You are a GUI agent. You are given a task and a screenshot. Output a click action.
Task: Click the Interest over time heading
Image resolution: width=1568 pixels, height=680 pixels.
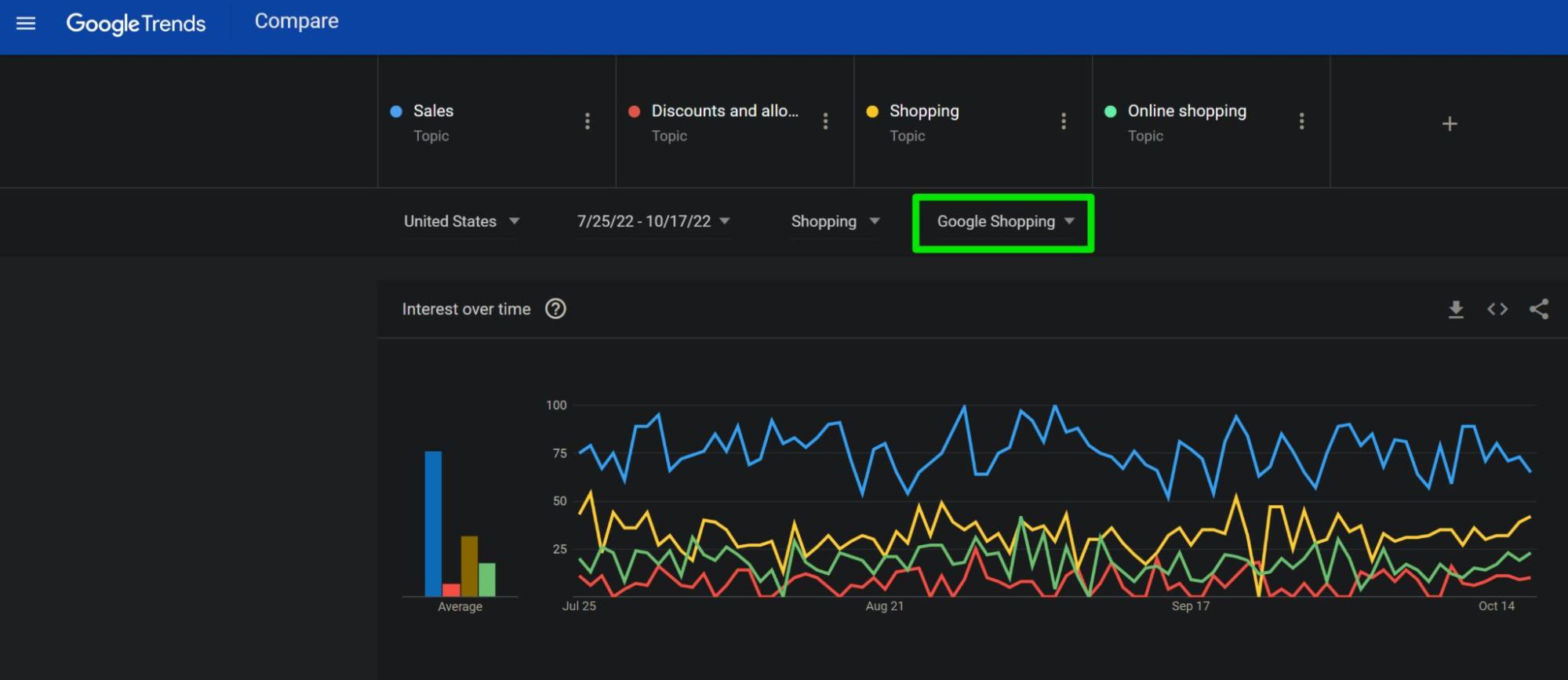point(466,309)
